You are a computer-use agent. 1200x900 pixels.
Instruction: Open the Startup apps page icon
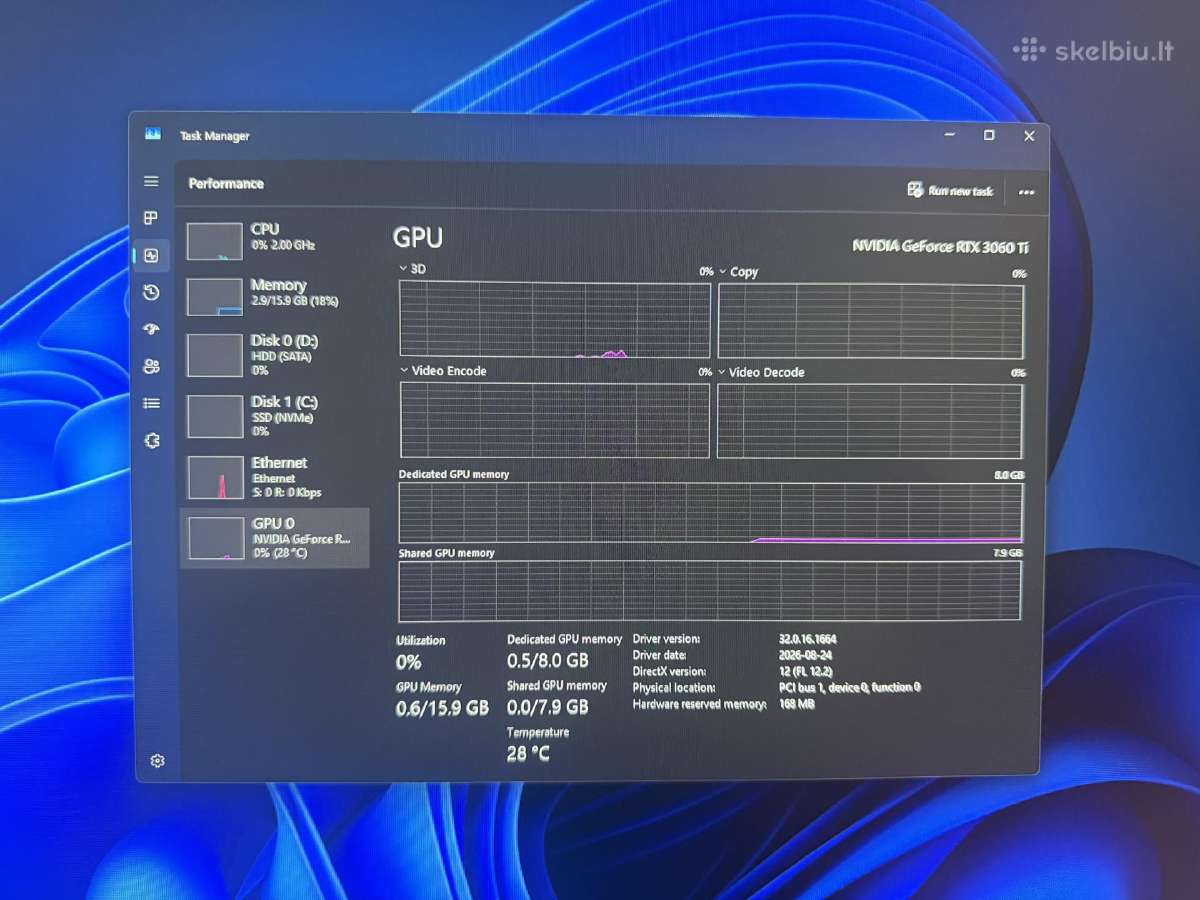(151, 329)
